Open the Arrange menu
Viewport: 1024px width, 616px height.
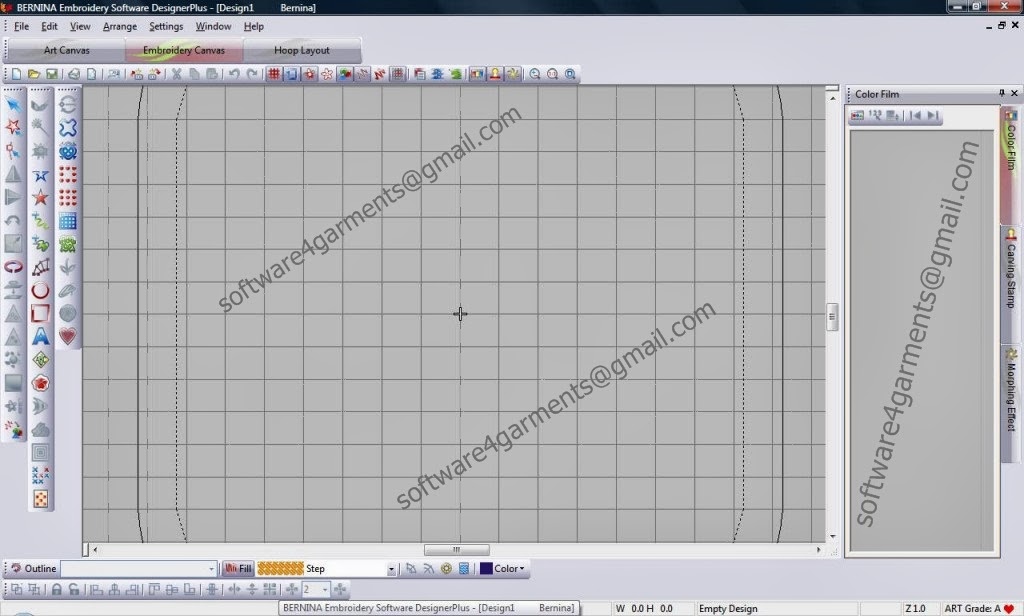120,26
